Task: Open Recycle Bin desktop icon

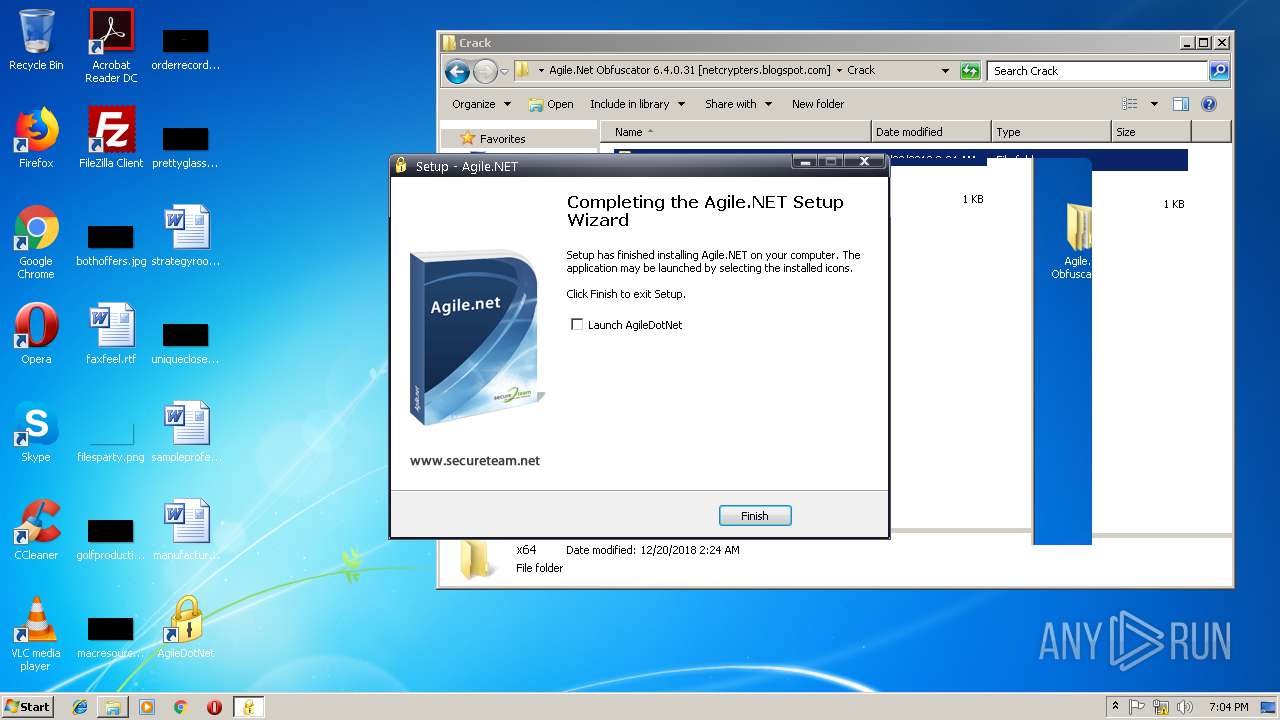Action: click(36, 41)
